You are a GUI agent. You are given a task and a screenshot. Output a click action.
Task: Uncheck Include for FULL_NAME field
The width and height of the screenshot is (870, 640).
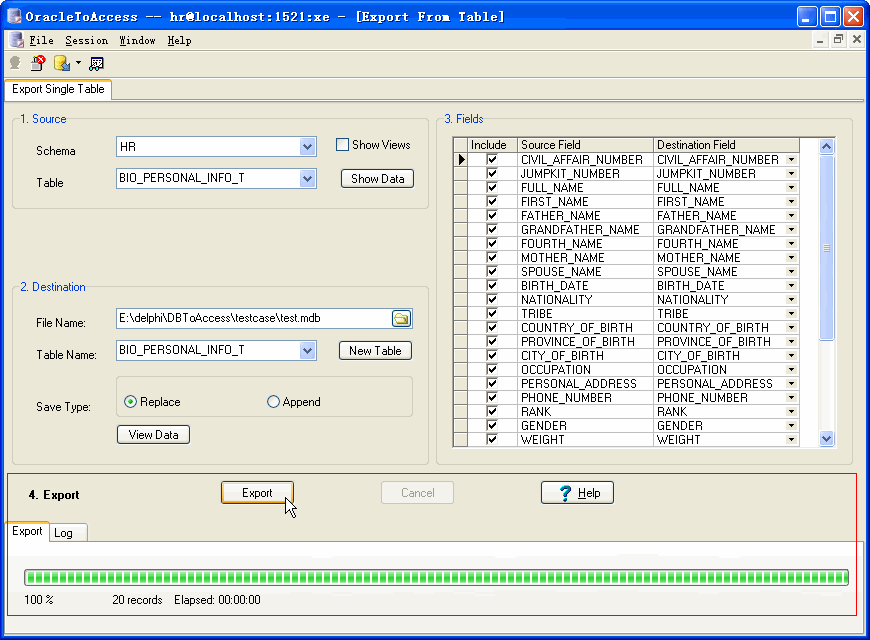coord(492,188)
